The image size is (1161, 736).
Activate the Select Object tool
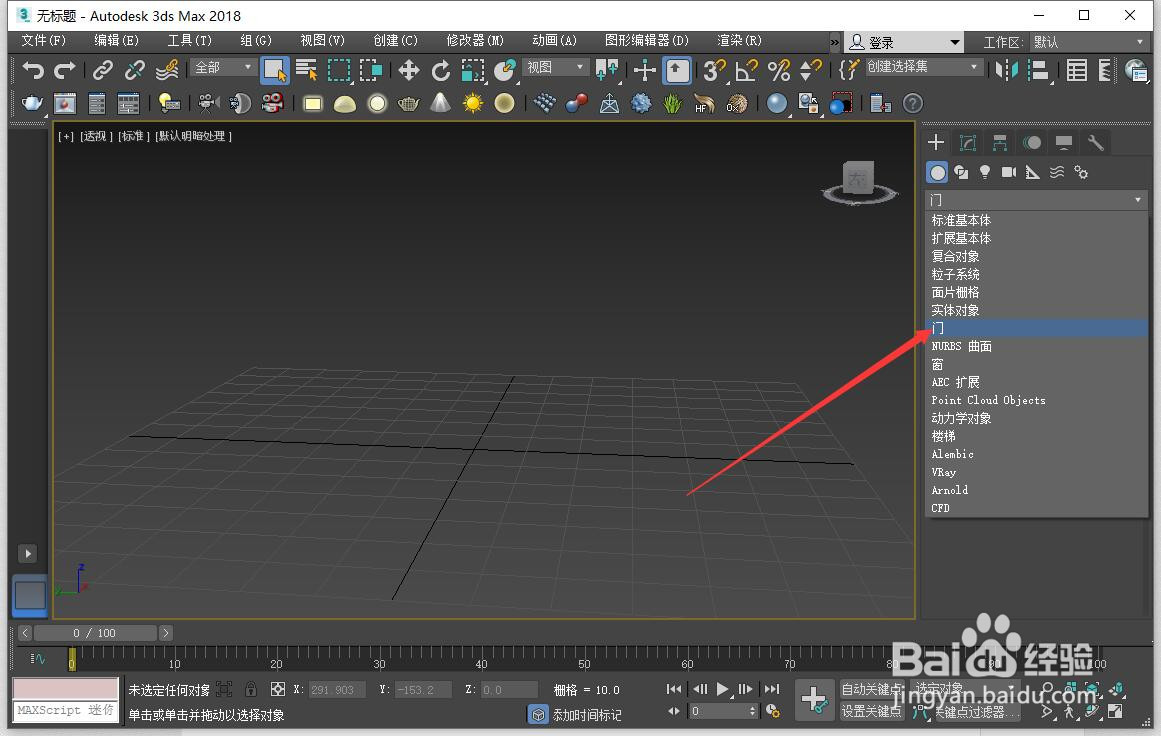[275, 70]
